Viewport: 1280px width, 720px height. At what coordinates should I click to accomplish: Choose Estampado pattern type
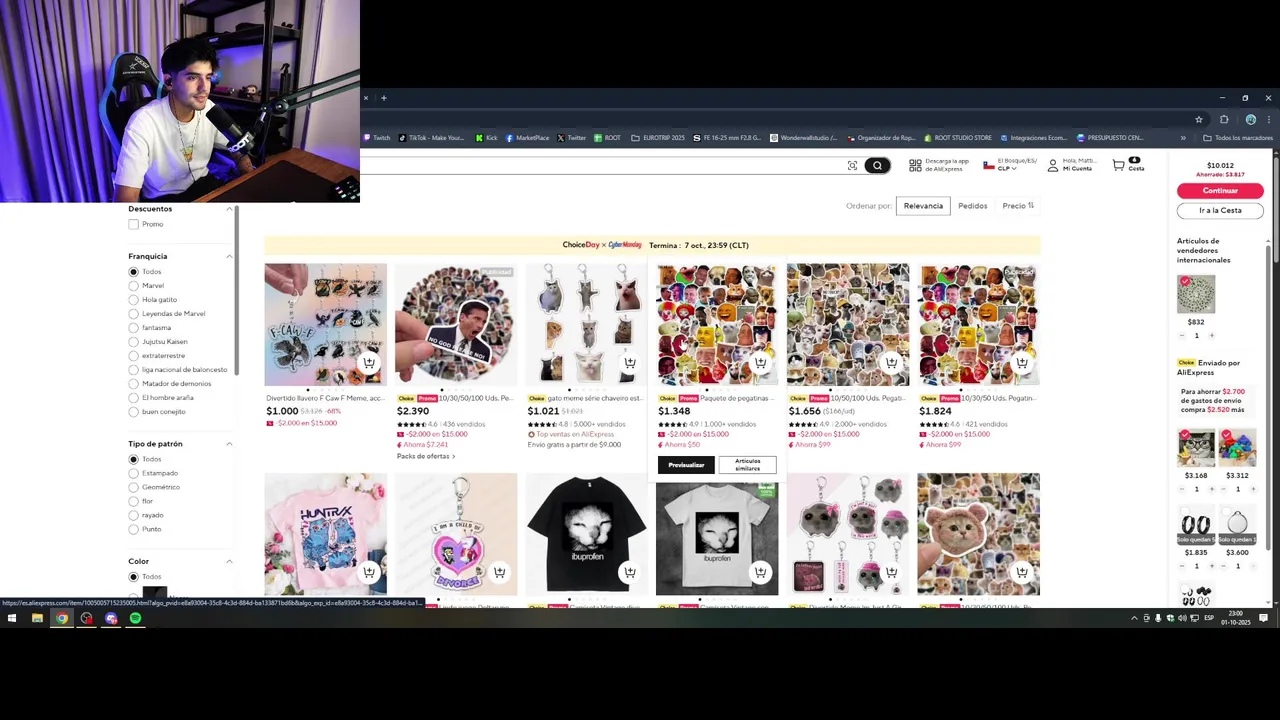[133, 473]
